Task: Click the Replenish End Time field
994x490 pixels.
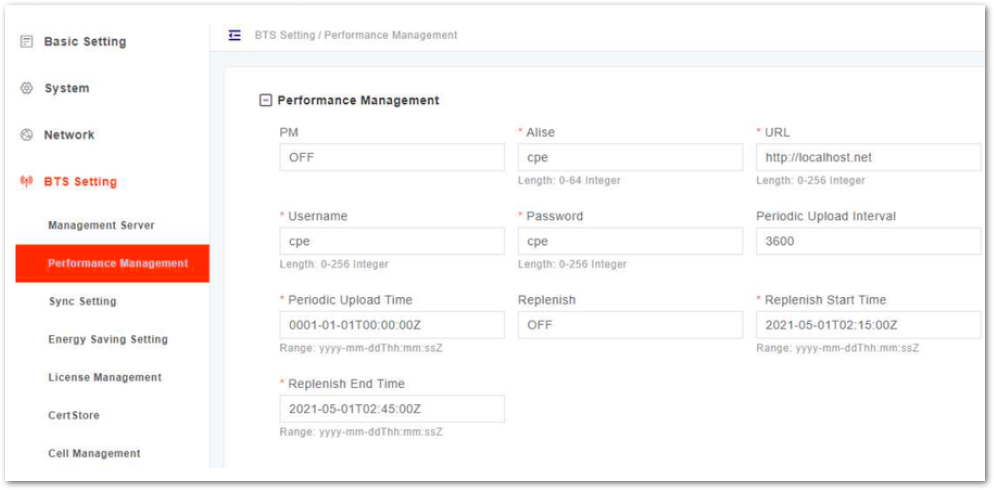Action: point(392,409)
